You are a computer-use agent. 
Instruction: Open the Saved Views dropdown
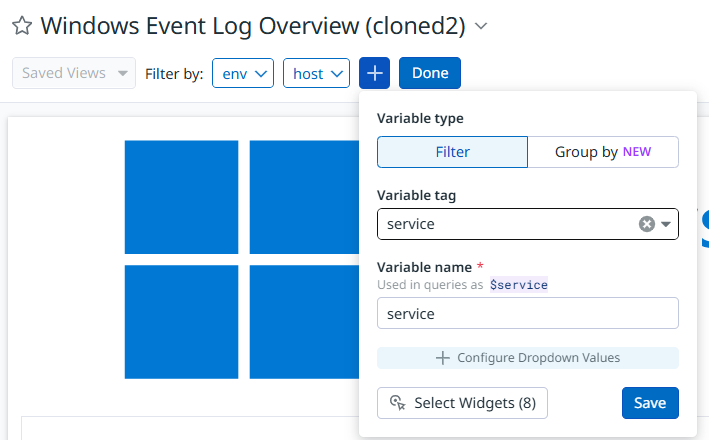[x=73, y=73]
